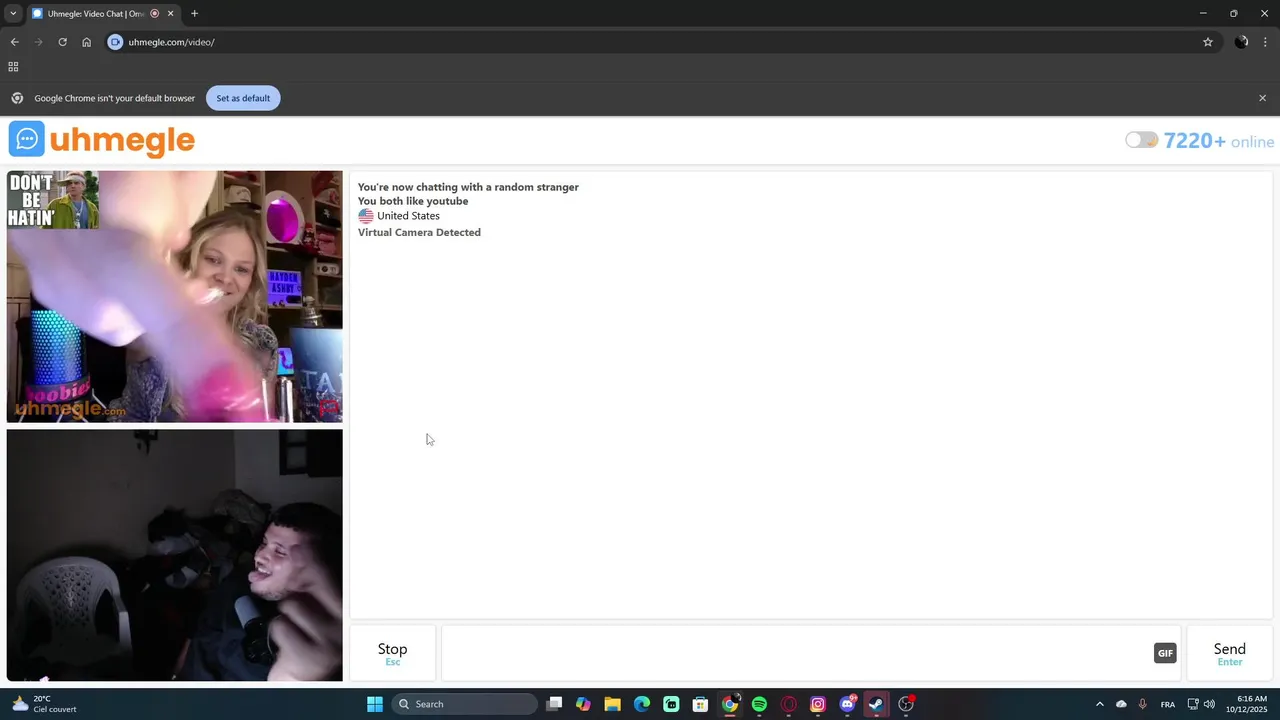Open the weather widget showing 20°C
The image size is (1280, 720).
pos(43,704)
